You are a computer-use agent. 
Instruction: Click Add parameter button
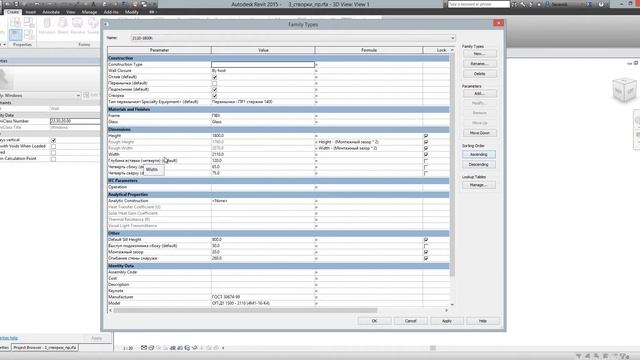[x=480, y=93]
